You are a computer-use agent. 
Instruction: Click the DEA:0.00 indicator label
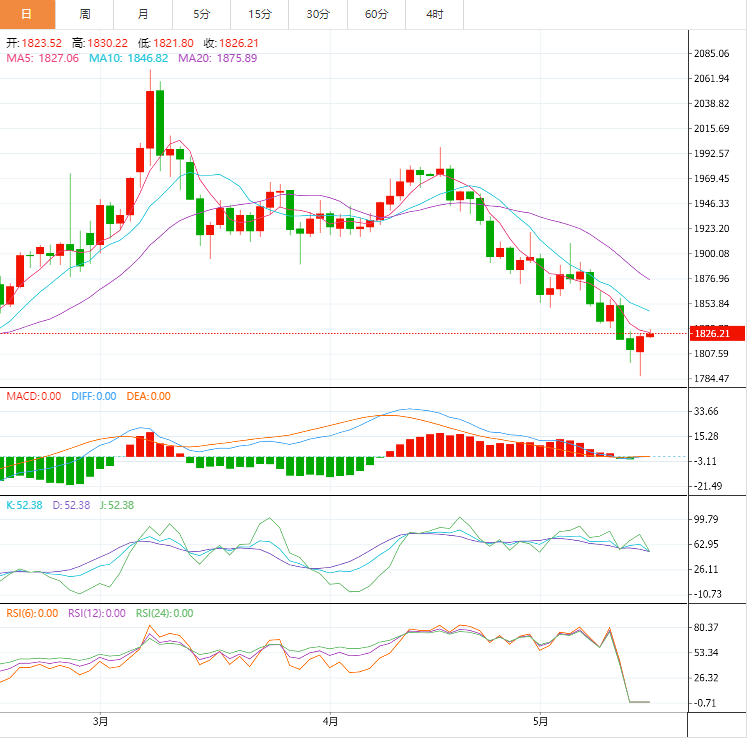coord(149,396)
